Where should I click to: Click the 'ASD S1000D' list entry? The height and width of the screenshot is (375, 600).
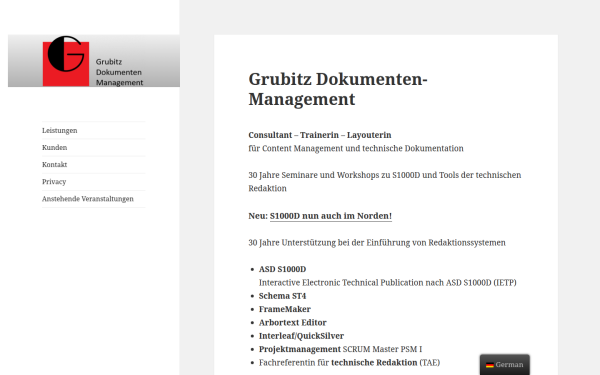282,269
